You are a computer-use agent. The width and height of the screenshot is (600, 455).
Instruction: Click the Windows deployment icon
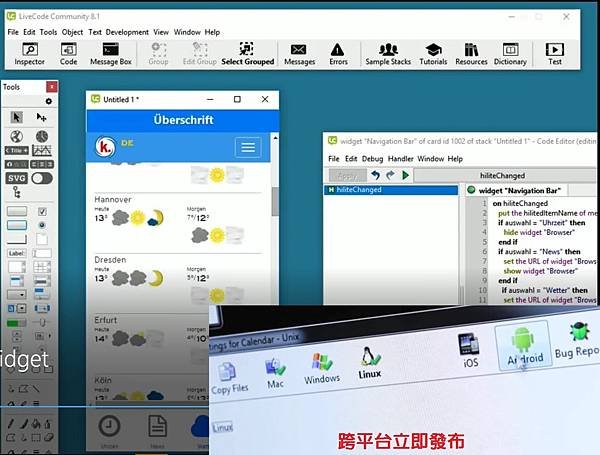tap(322, 368)
